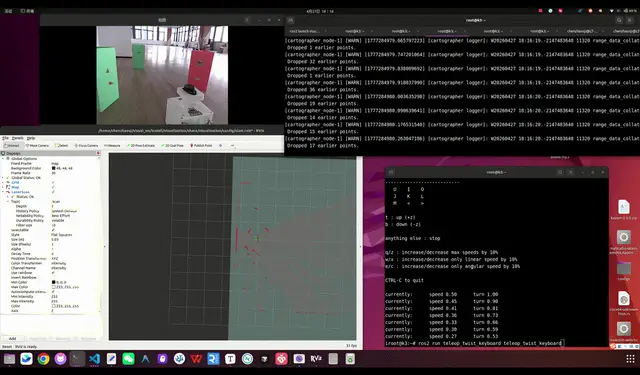Expand the Grid display node

(x=3, y=182)
